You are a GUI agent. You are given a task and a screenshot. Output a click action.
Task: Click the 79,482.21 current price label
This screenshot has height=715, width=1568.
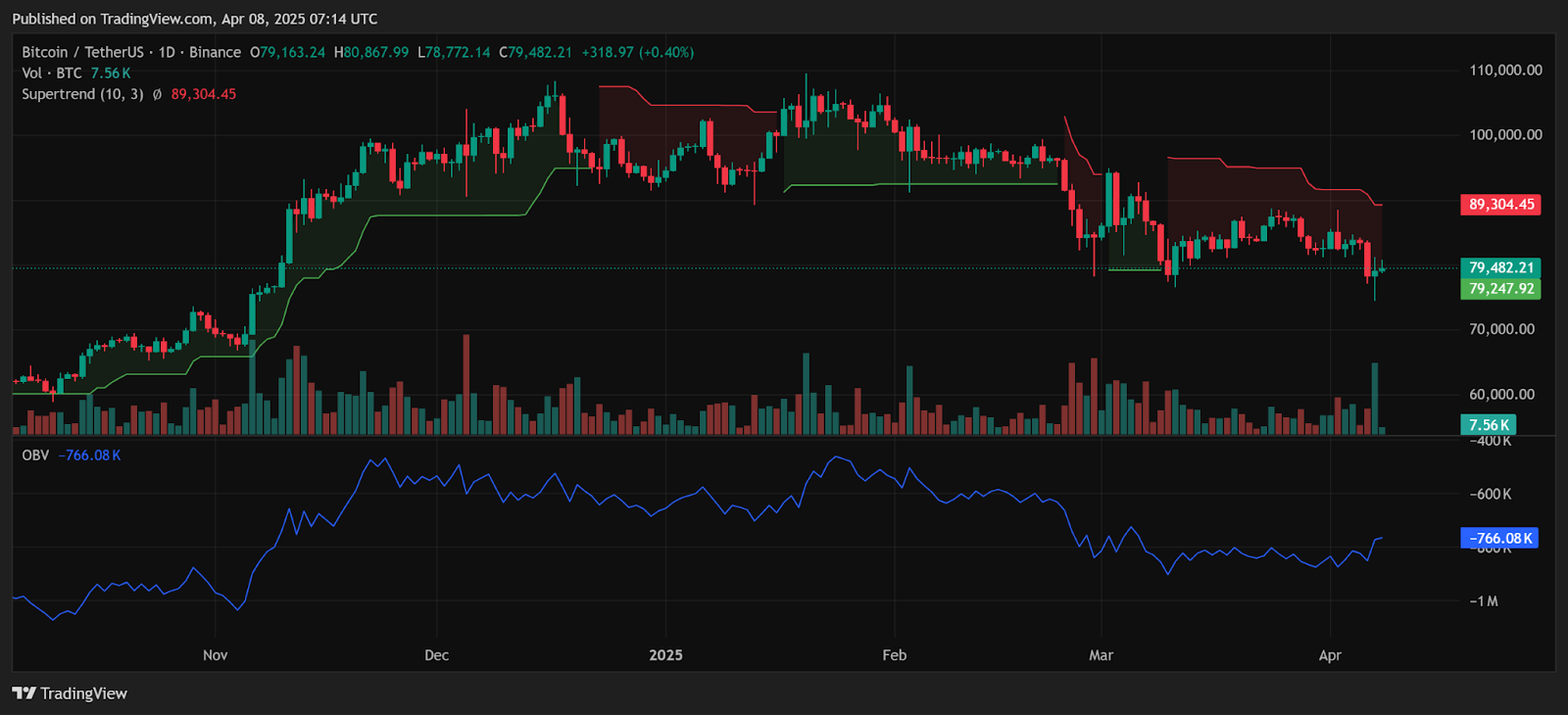click(x=1500, y=267)
